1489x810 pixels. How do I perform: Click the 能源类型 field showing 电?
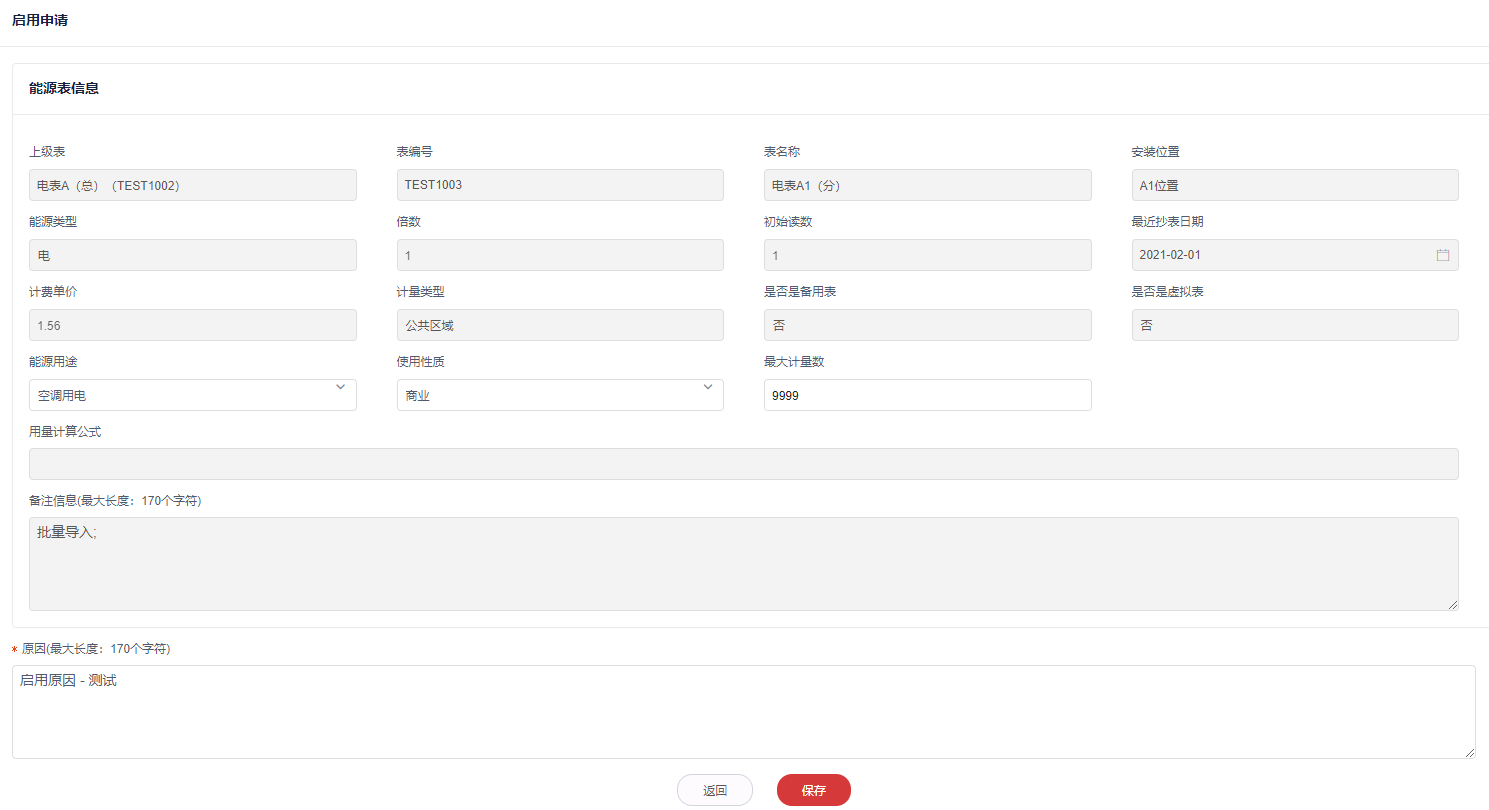pyautogui.click(x=193, y=255)
